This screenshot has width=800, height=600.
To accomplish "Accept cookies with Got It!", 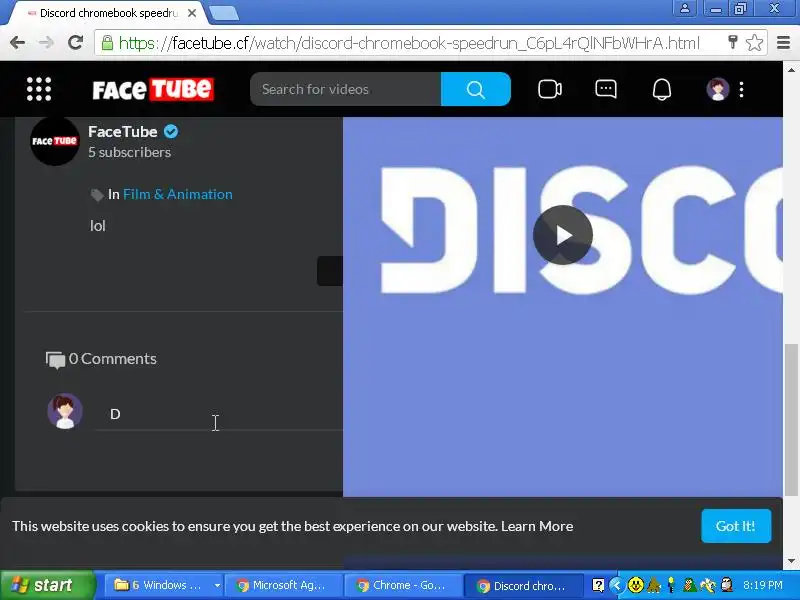I will (x=736, y=526).
